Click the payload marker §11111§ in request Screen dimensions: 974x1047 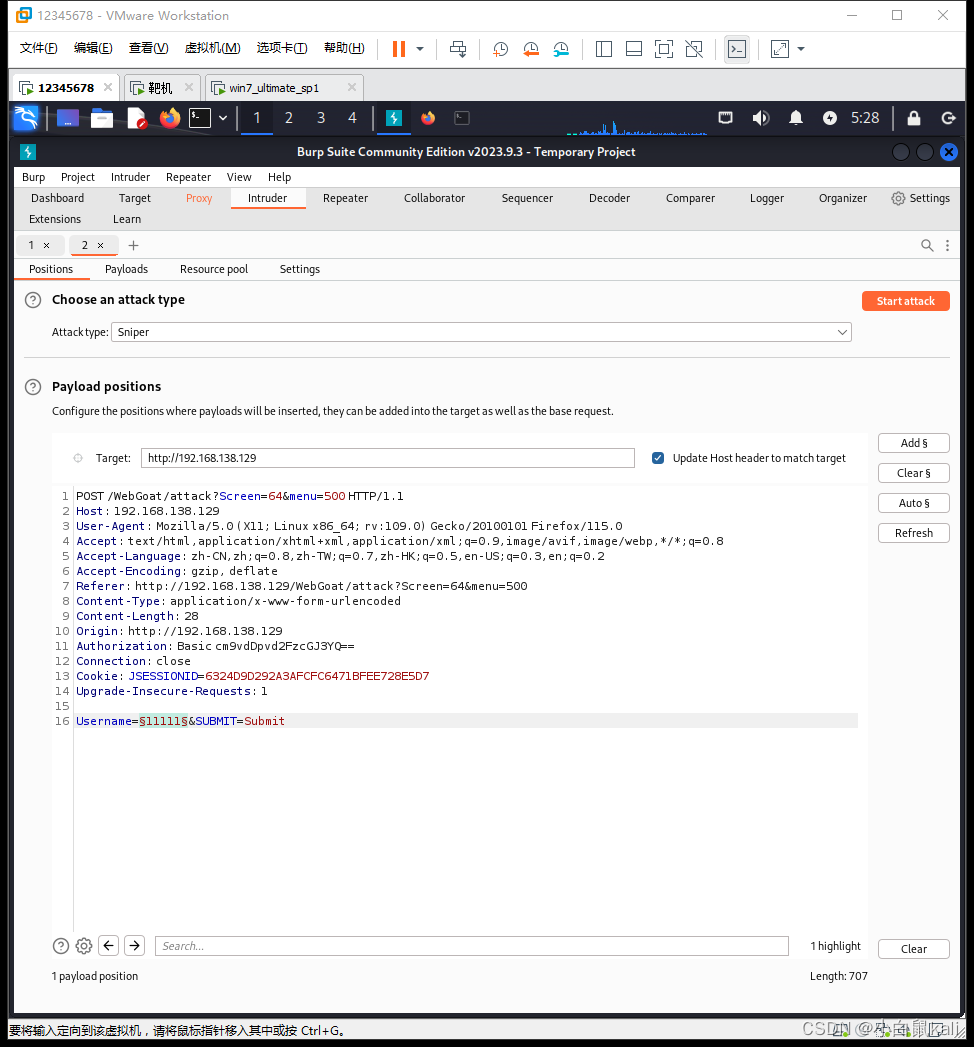[164, 721]
